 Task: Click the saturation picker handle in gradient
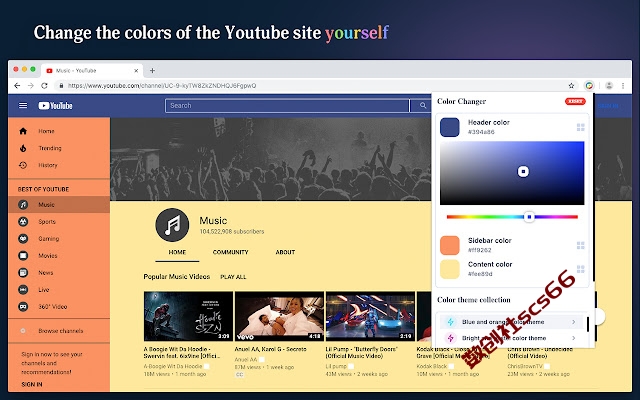(523, 171)
